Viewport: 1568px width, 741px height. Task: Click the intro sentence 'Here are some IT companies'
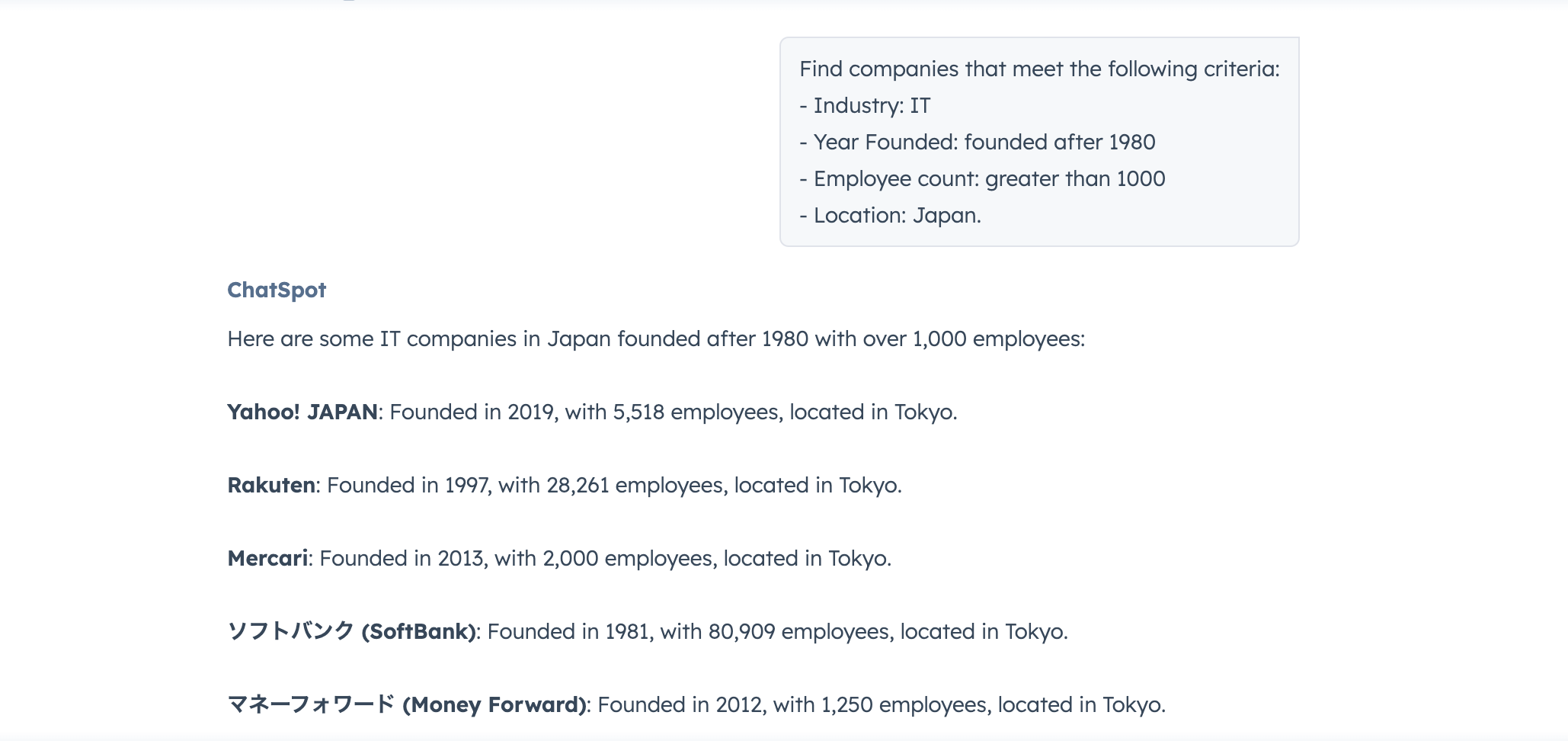tap(656, 338)
